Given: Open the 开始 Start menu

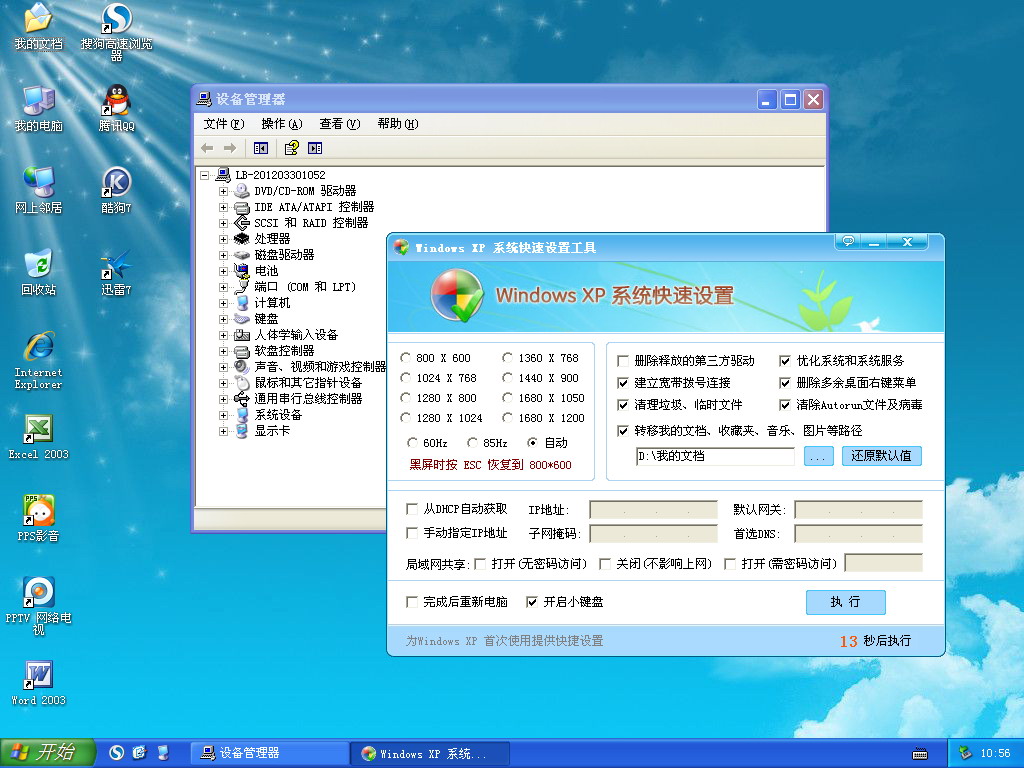Looking at the screenshot, I should pos(48,753).
